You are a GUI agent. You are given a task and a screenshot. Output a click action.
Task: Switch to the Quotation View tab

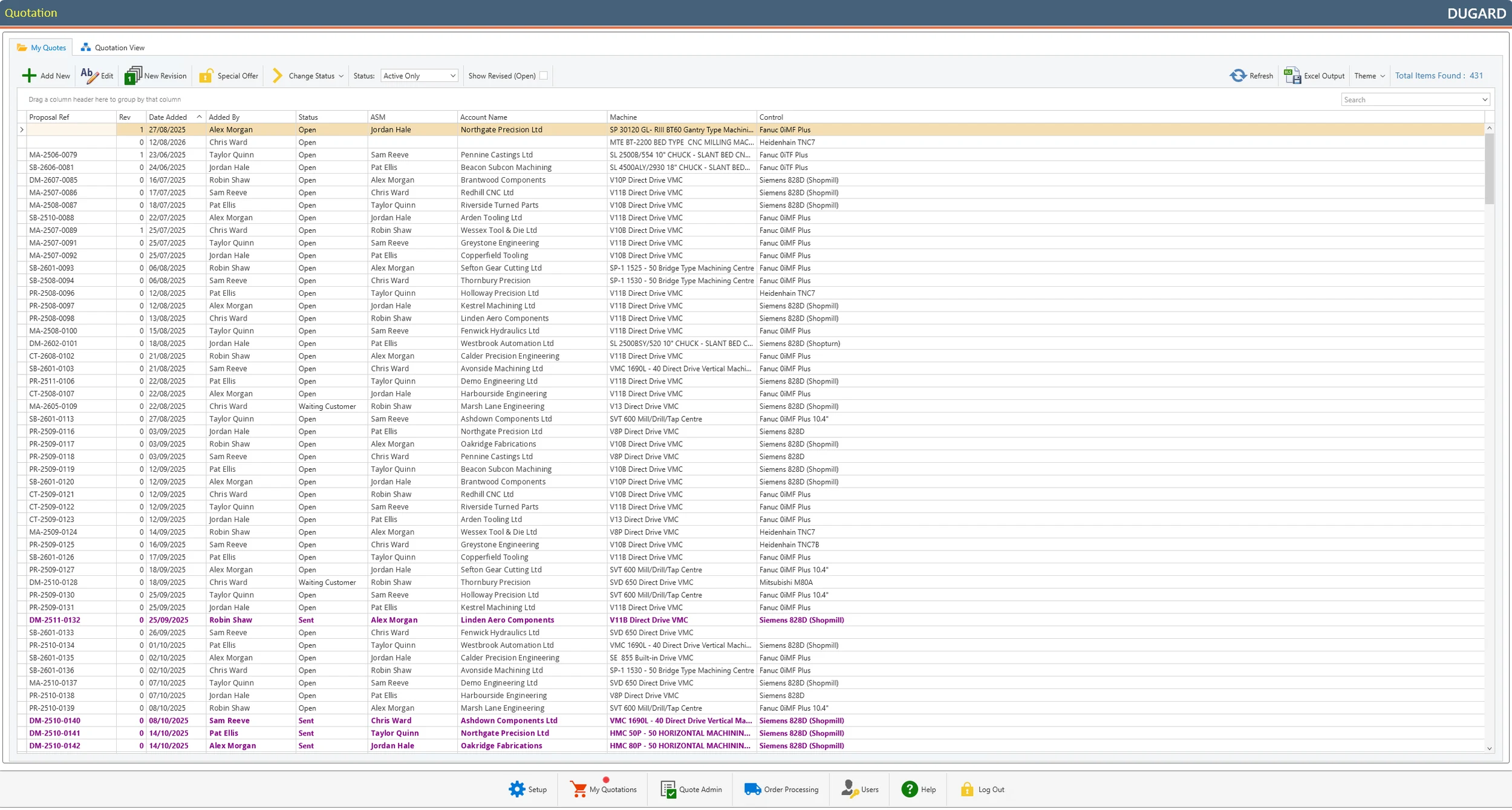pyautogui.click(x=113, y=48)
